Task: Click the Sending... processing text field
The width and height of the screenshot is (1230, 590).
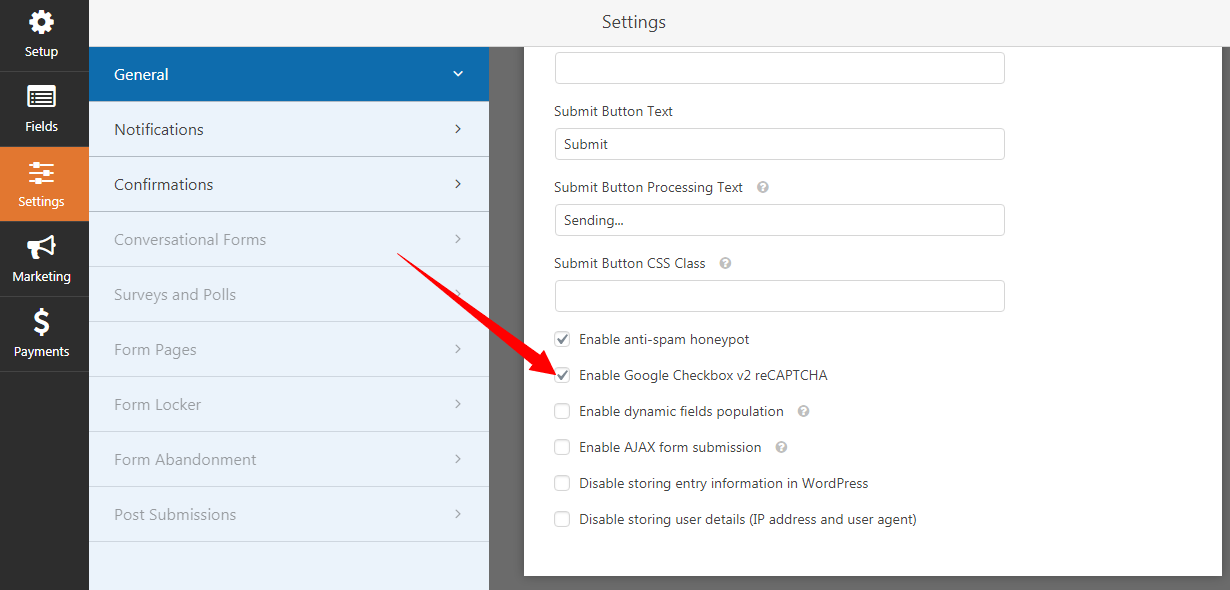Action: 779,220
